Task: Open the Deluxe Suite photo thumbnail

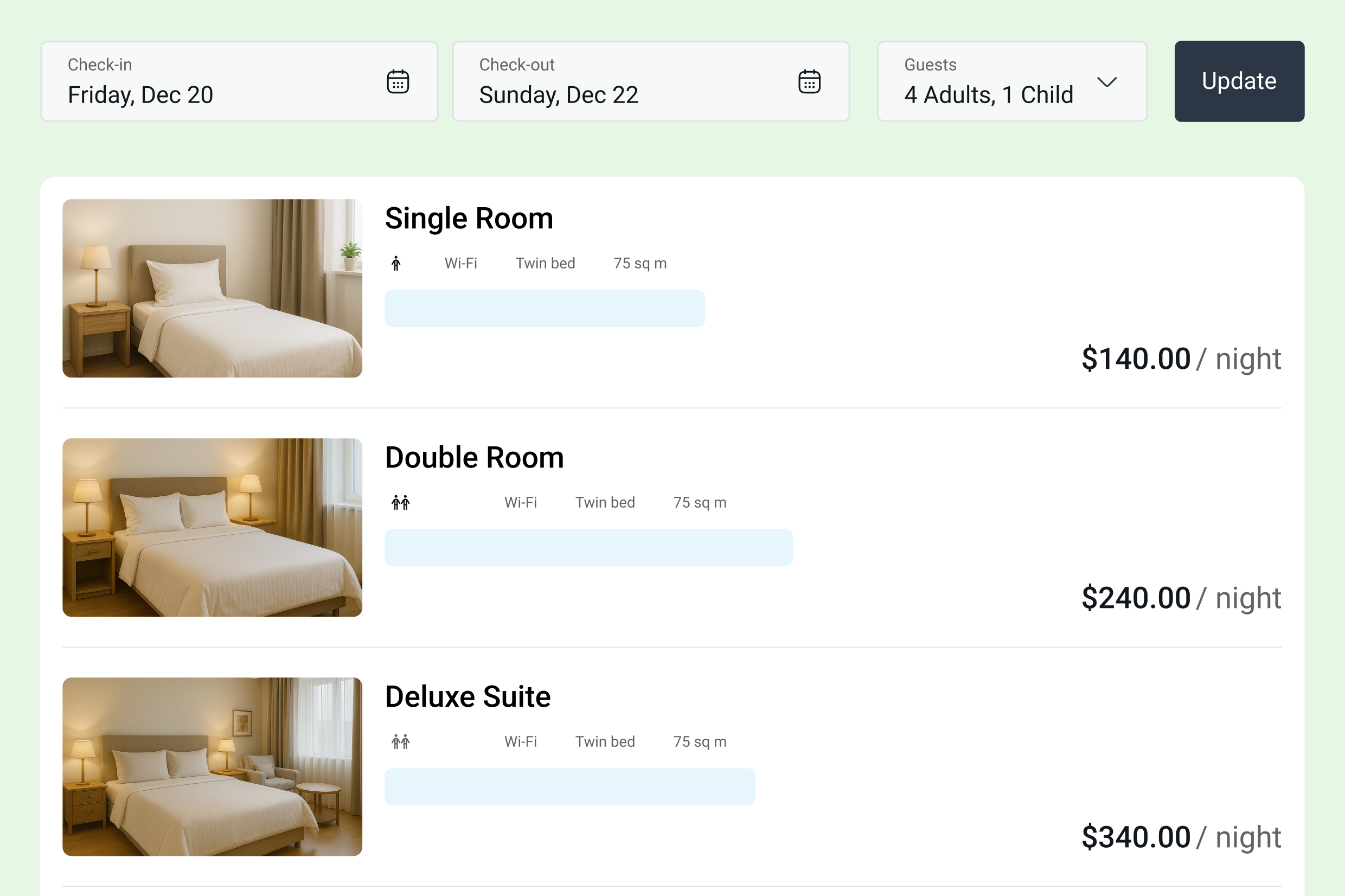Action: 212,766
